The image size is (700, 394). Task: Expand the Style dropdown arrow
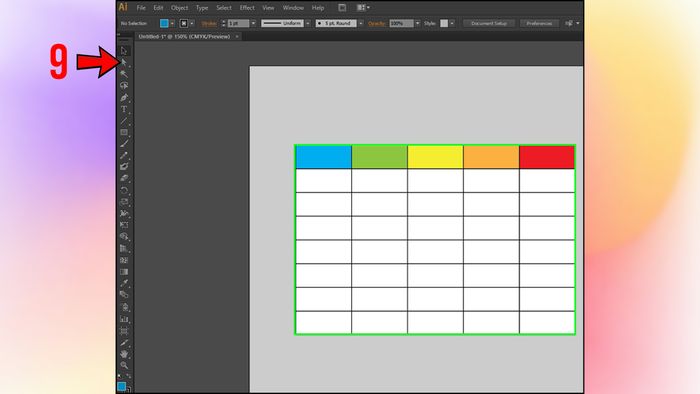click(452, 23)
